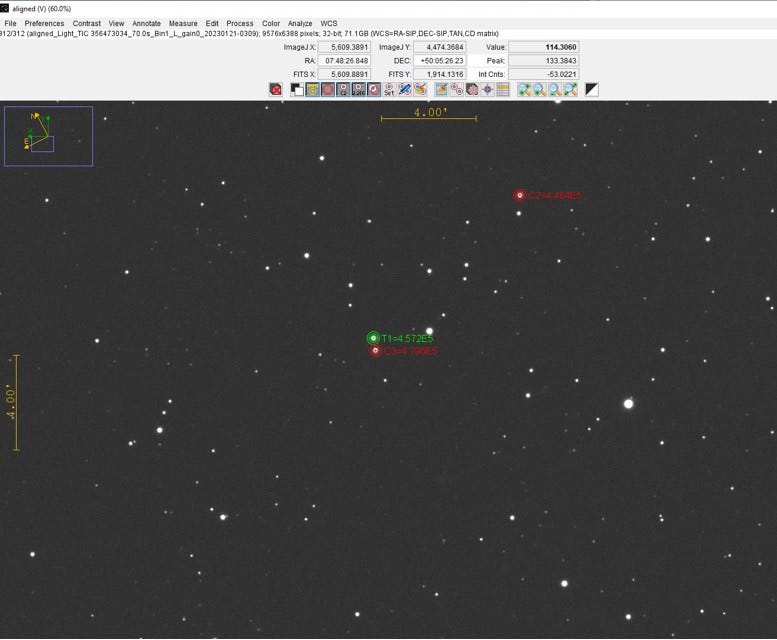
Task: Toggle the overlapping black-white squares negative display
Action: (297, 89)
